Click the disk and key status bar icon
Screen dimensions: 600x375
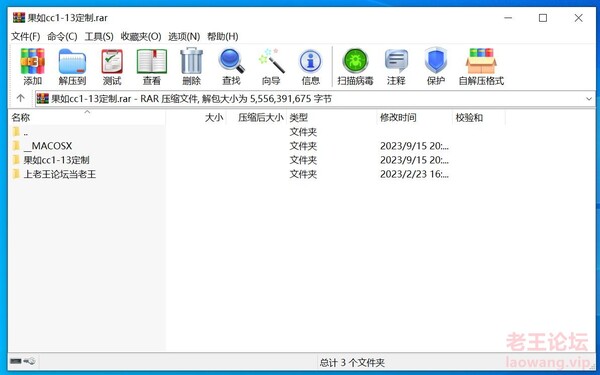coord(23,361)
